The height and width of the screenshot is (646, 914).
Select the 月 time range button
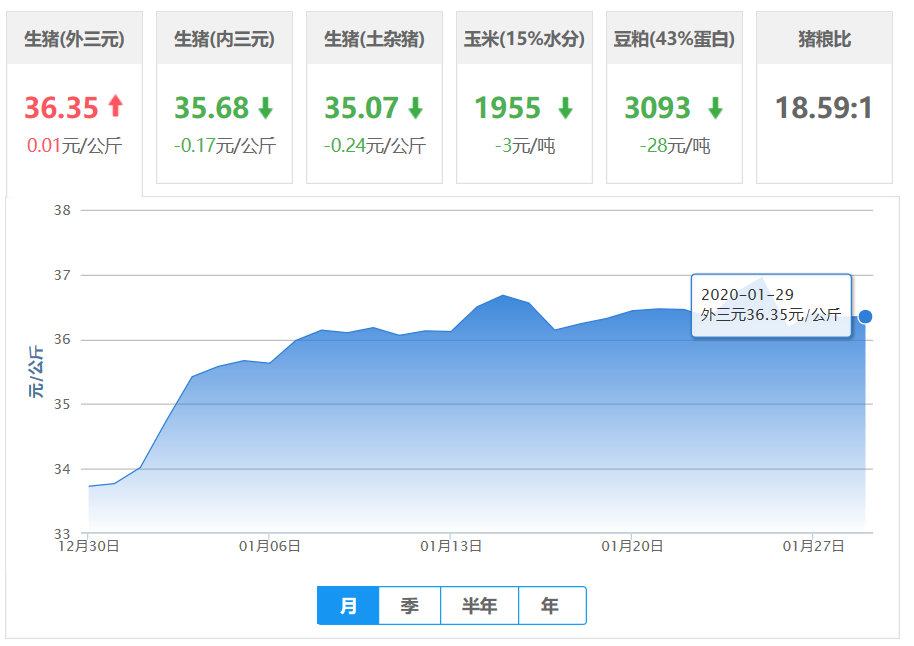[x=348, y=606]
